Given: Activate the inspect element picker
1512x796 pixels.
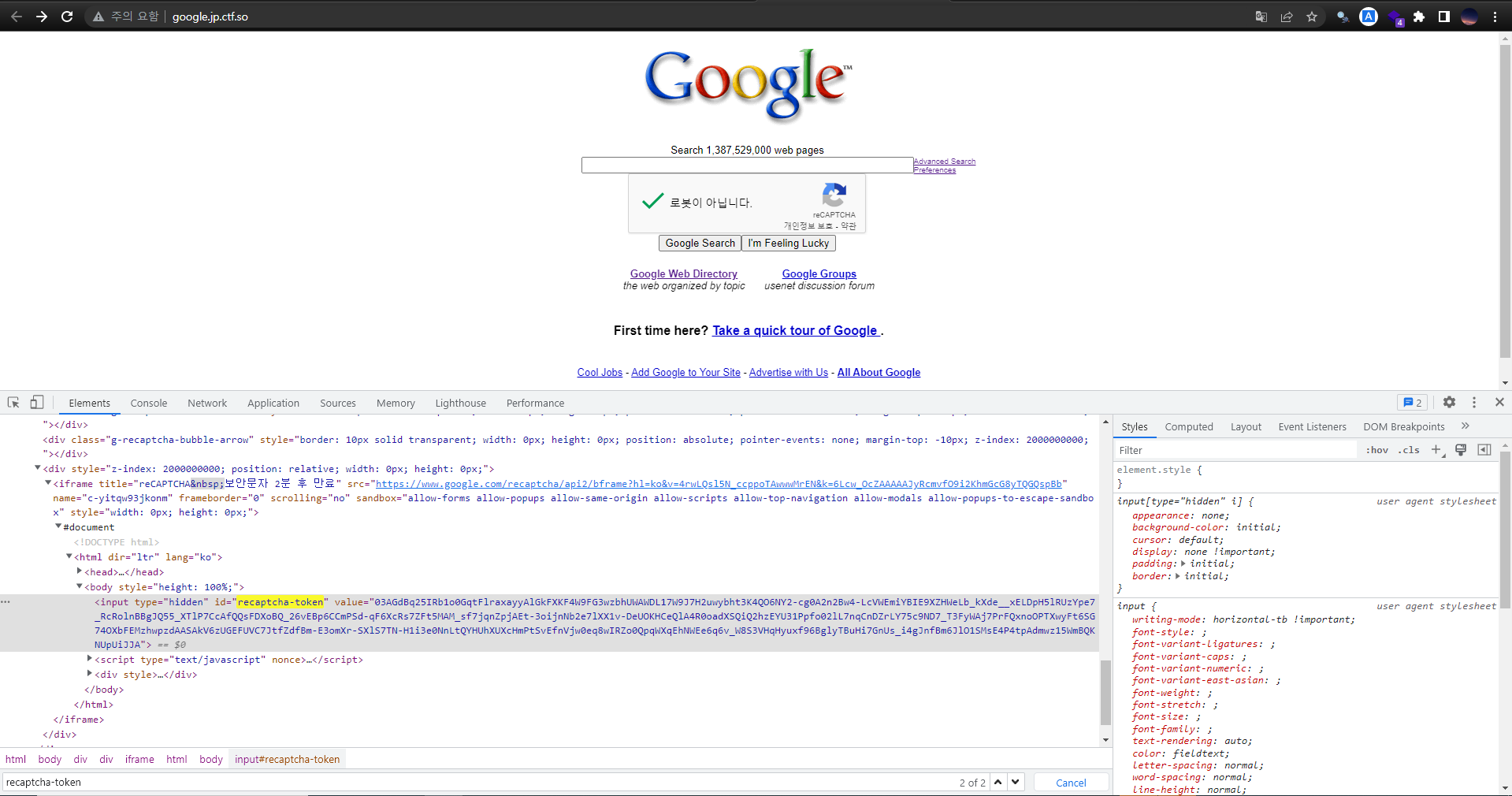Looking at the screenshot, I should (x=13, y=402).
